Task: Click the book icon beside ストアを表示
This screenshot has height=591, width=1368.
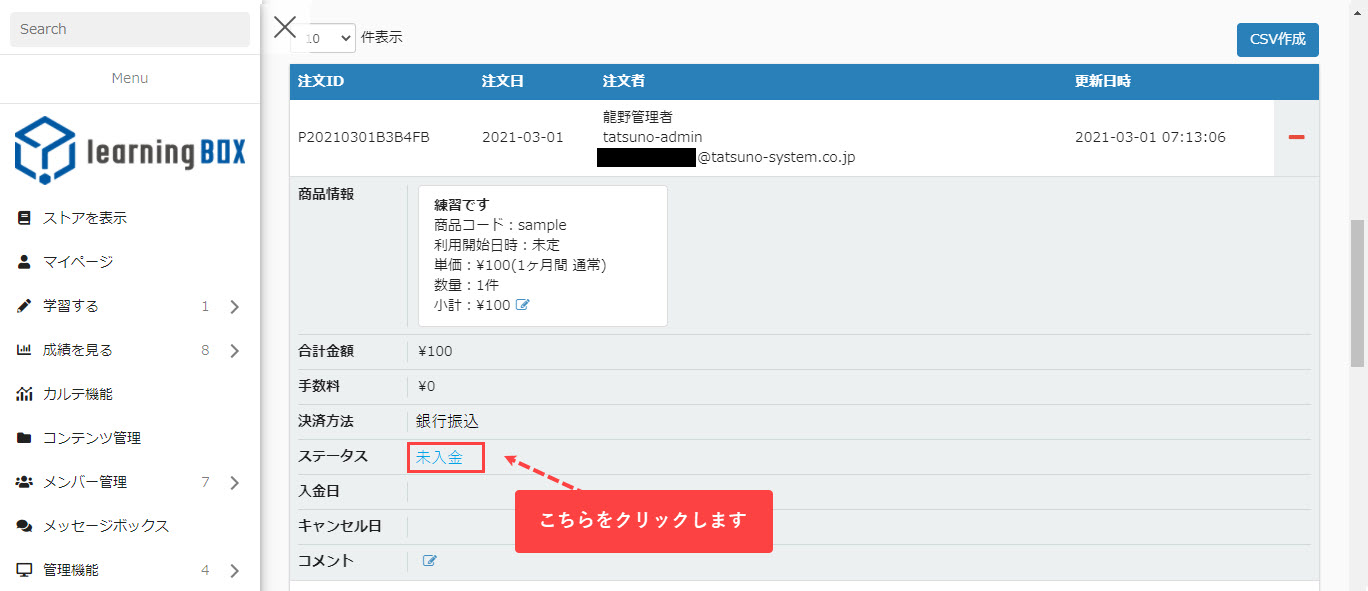Action: (24, 218)
